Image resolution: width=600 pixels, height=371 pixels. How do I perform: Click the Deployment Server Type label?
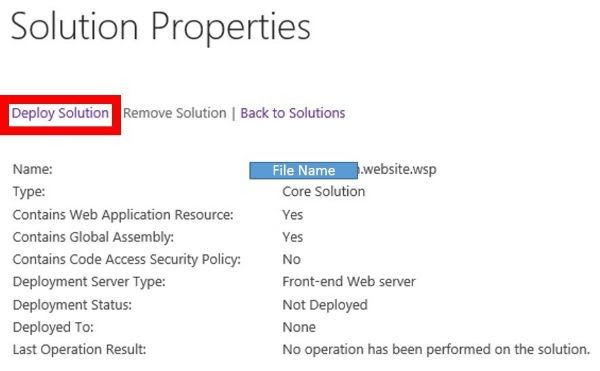(x=89, y=282)
